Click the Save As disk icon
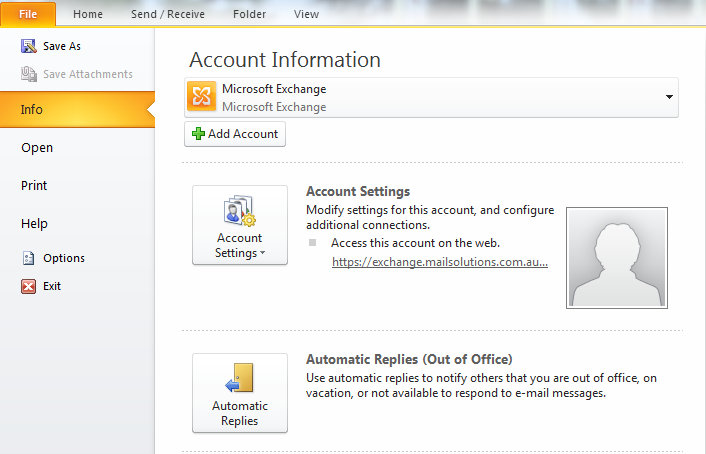 [28, 46]
